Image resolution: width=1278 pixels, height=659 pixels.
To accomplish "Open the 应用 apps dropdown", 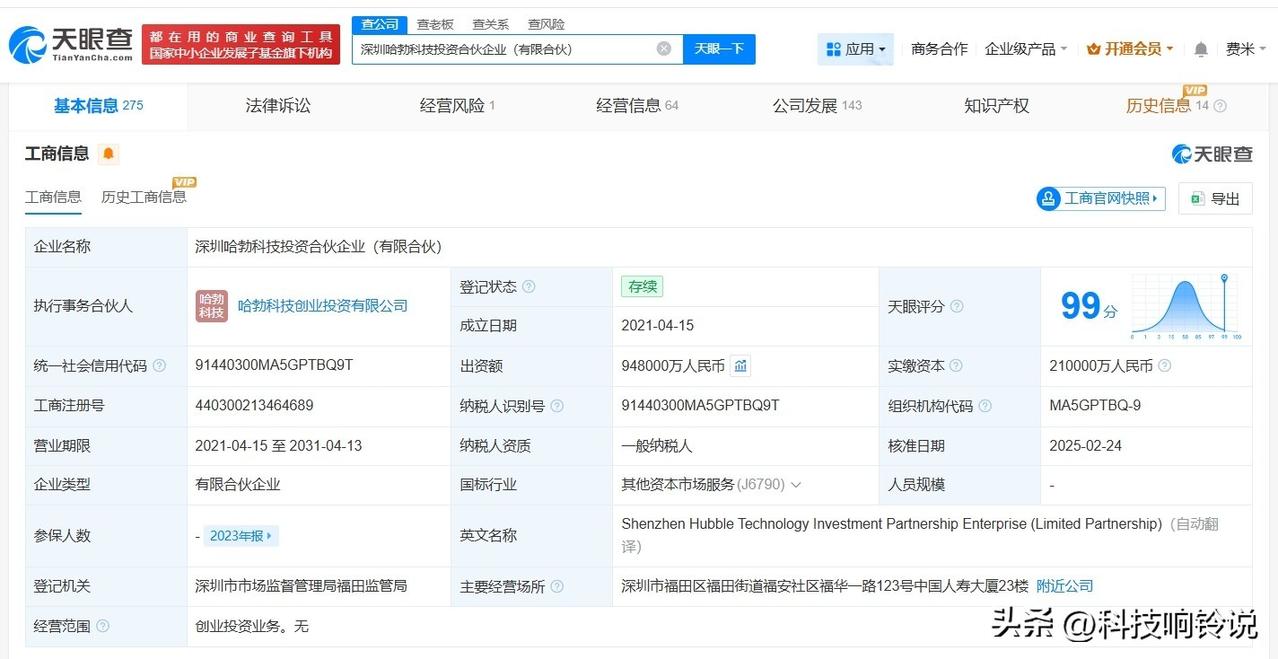I will [856, 49].
